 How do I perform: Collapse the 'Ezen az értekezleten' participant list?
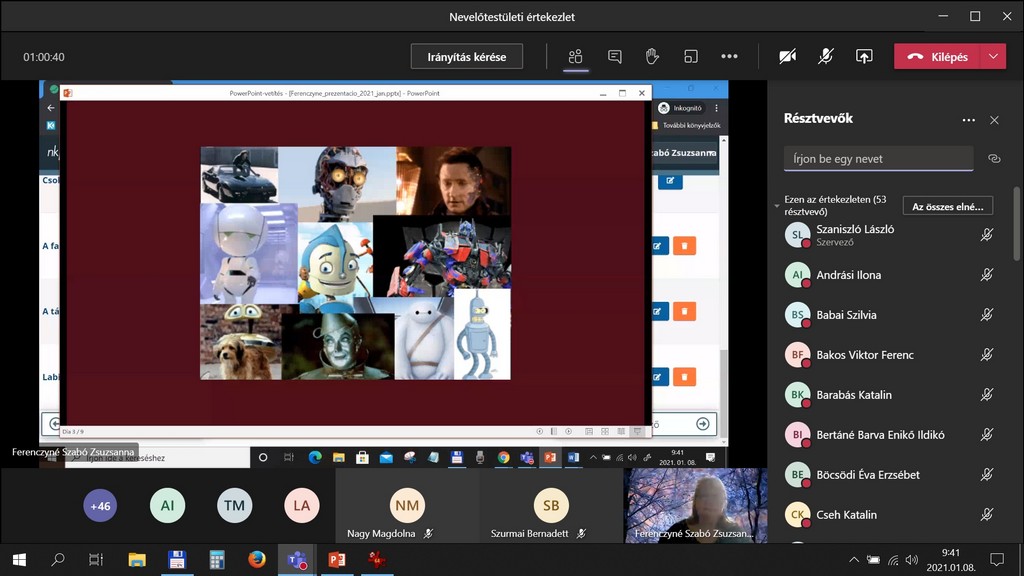pyautogui.click(x=777, y=206)
